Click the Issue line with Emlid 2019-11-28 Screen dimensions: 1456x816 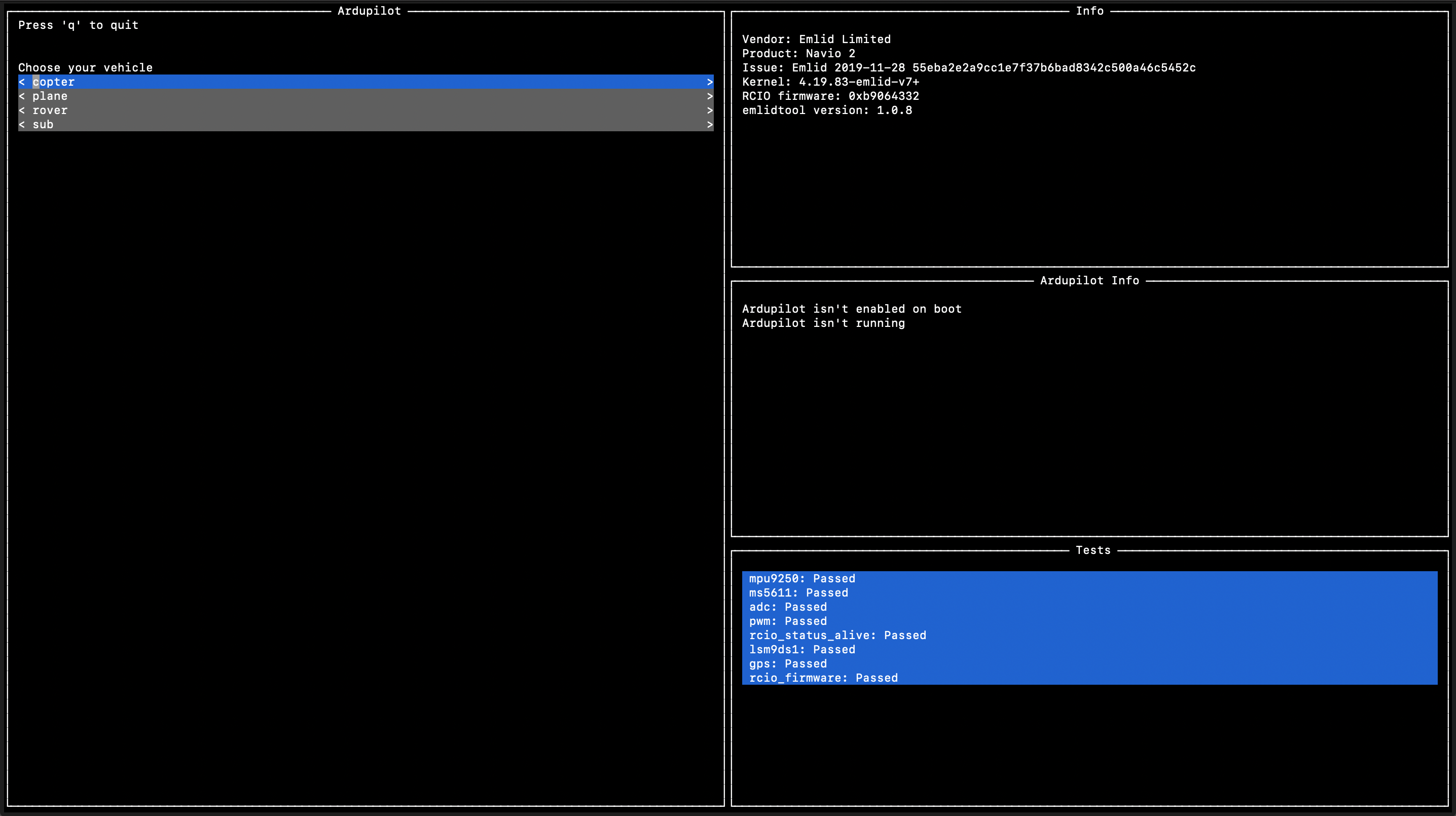[969, 67]
